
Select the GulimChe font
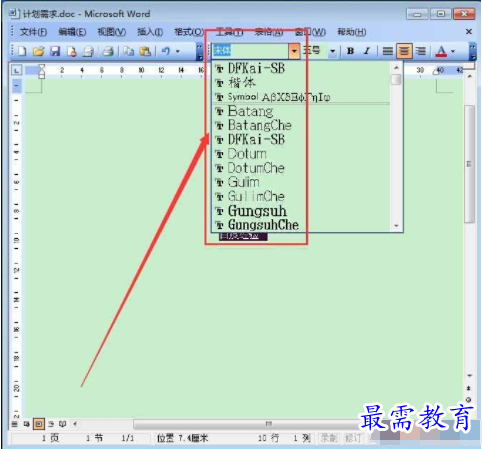point(301,196)
